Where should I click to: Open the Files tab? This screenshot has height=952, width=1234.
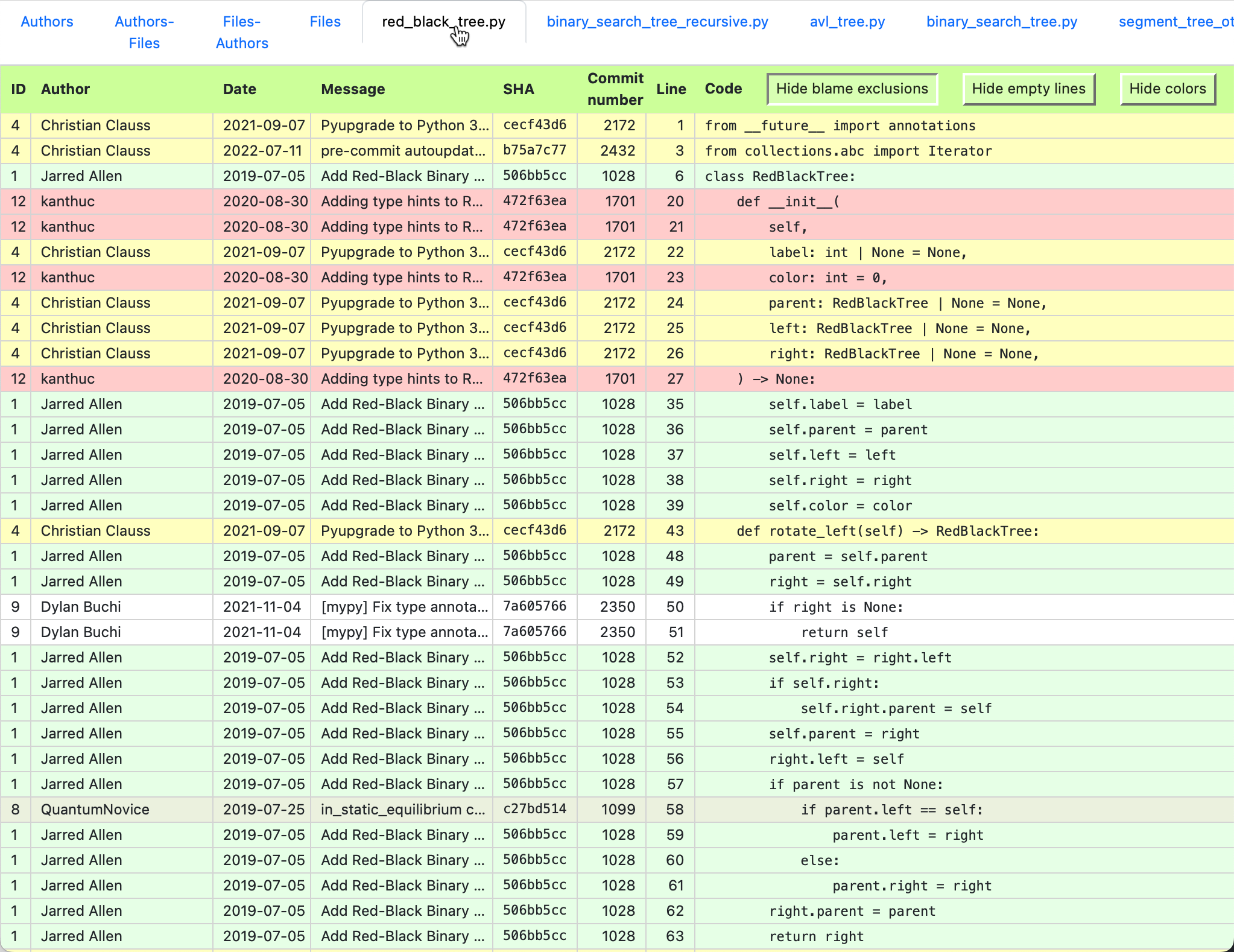(325, 22)
